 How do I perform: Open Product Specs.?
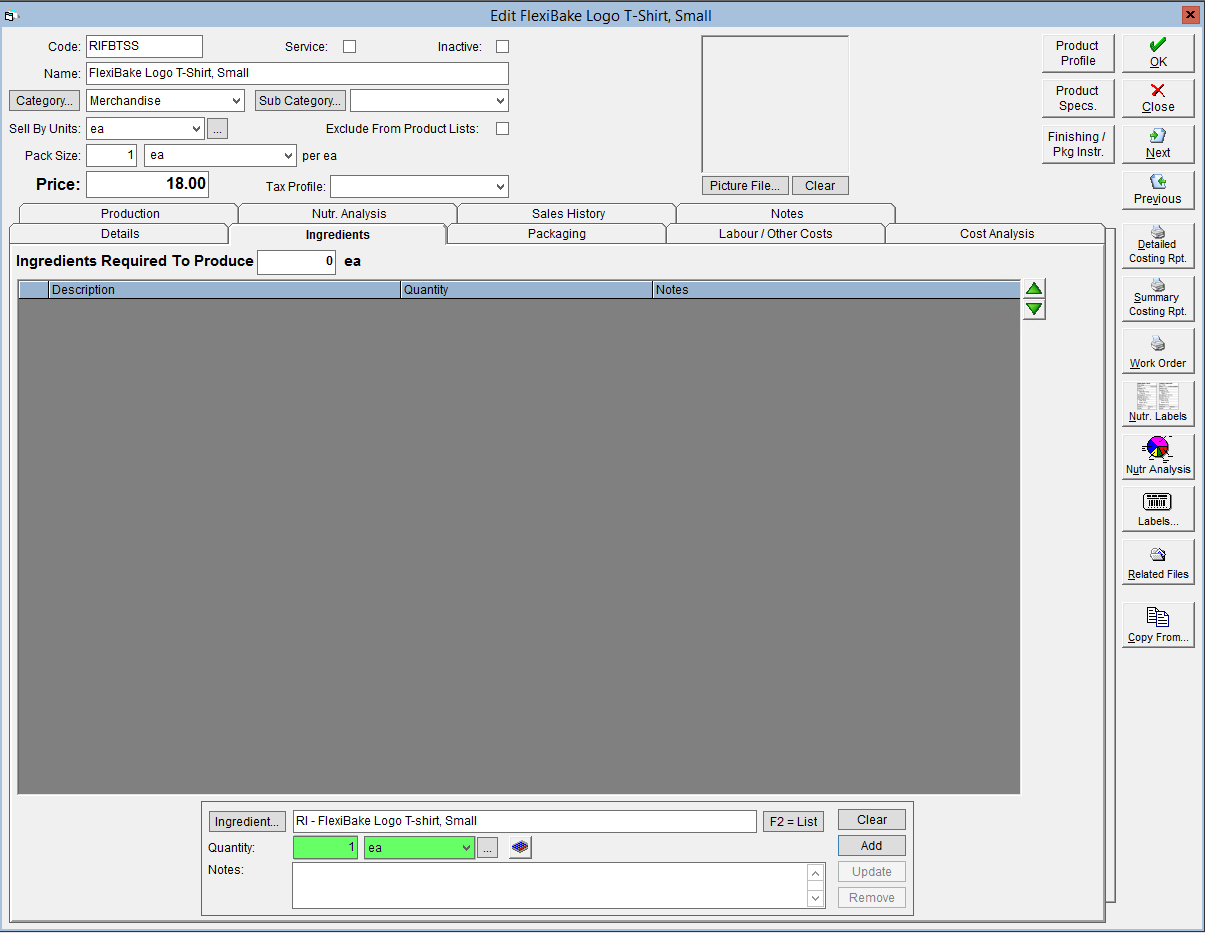click(x=1078, y=98)
